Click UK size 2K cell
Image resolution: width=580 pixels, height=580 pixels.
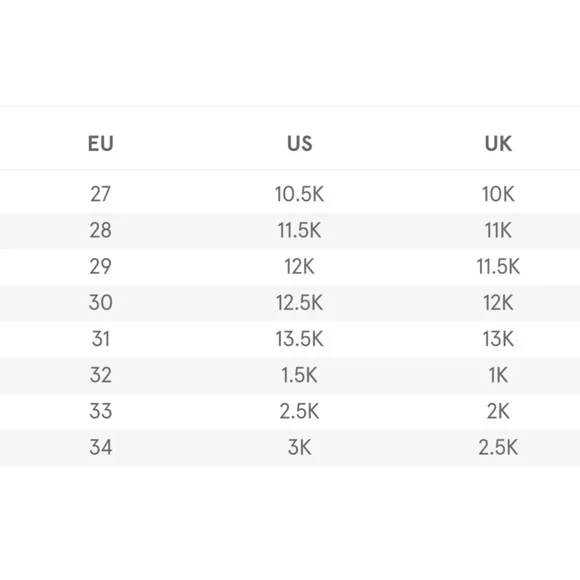click(498, 411)
